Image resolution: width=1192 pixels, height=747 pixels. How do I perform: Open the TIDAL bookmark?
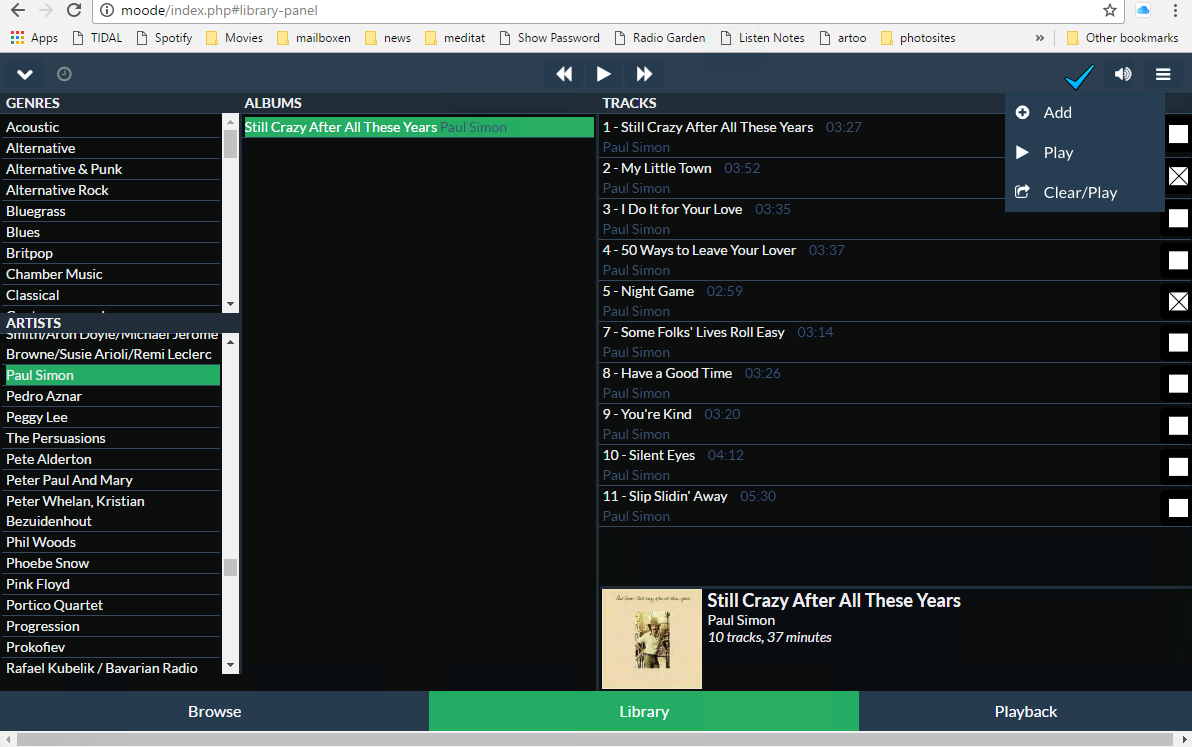click(x=97, y=38)
